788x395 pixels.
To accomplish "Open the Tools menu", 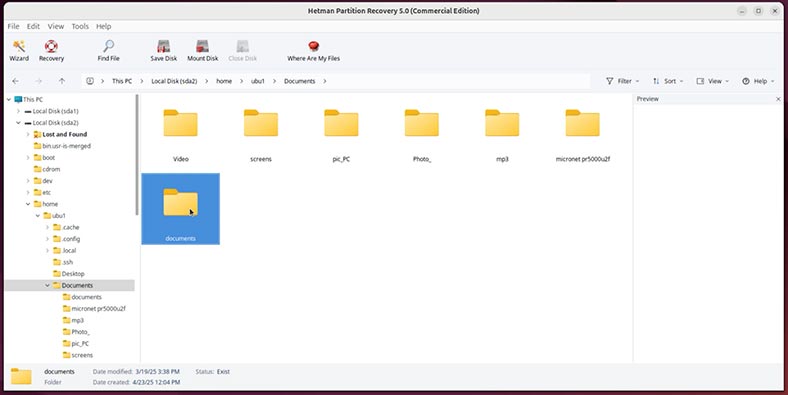I will 80,26.
